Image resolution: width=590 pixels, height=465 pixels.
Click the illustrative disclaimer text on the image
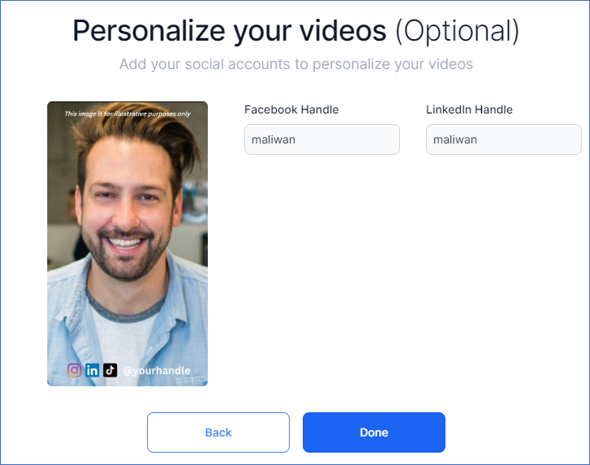127,114
